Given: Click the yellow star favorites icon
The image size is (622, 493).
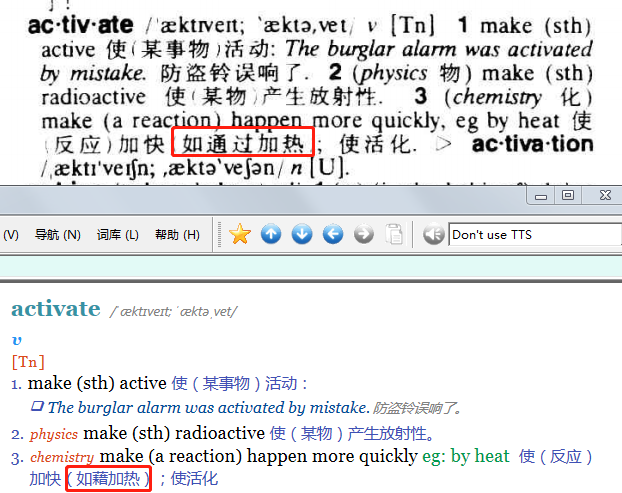Looking at the screenshot, I should [x=240, y=234].
